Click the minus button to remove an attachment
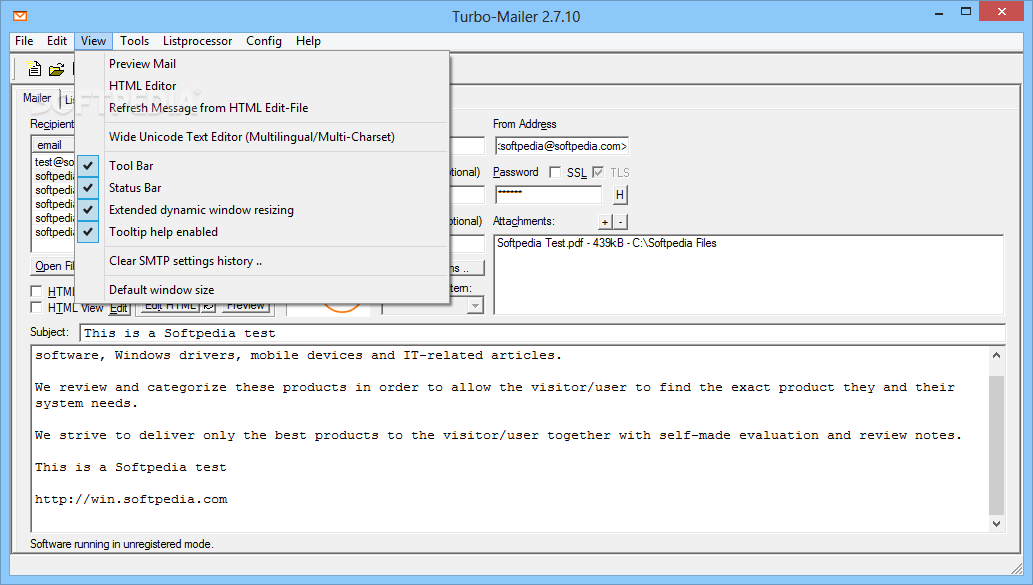 click(620, 222)
